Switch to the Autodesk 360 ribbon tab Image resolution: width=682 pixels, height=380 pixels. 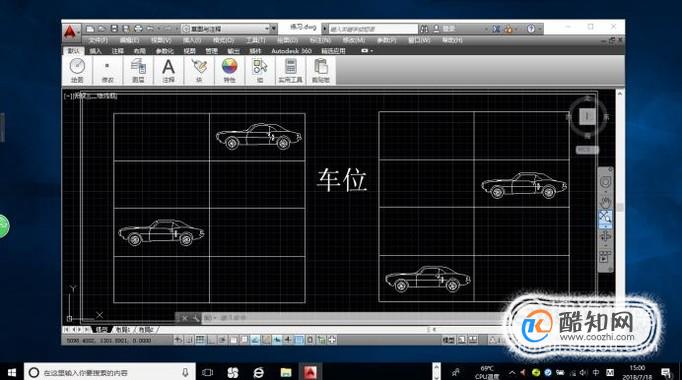pos(291,51)
